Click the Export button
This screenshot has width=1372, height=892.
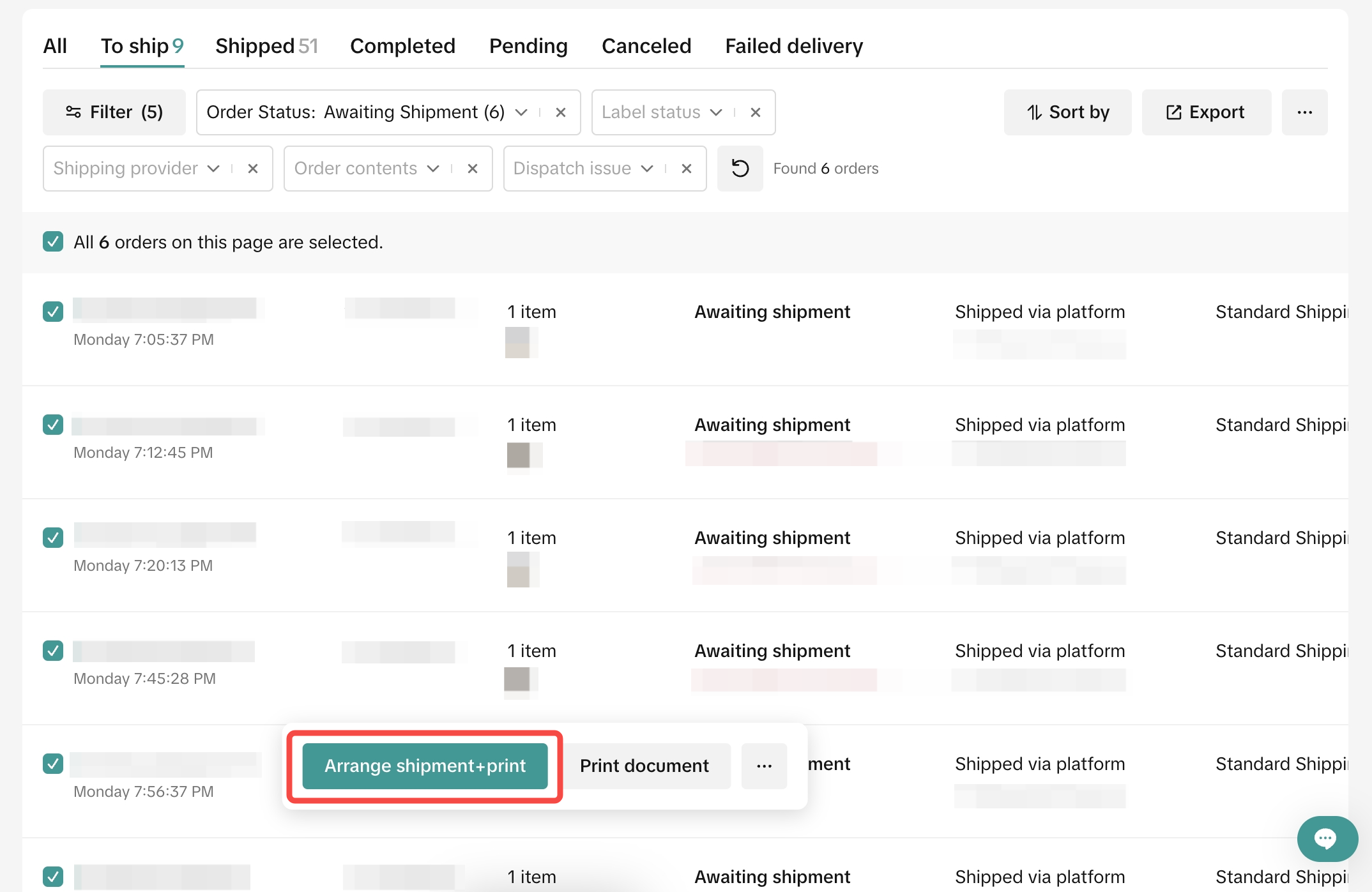[x=1206, y=112]
